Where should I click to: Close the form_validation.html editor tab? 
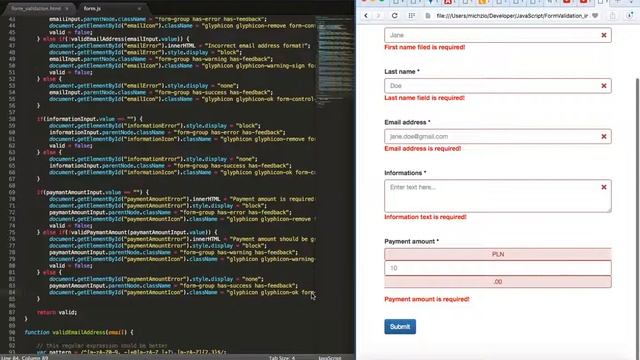pos(67,8)
